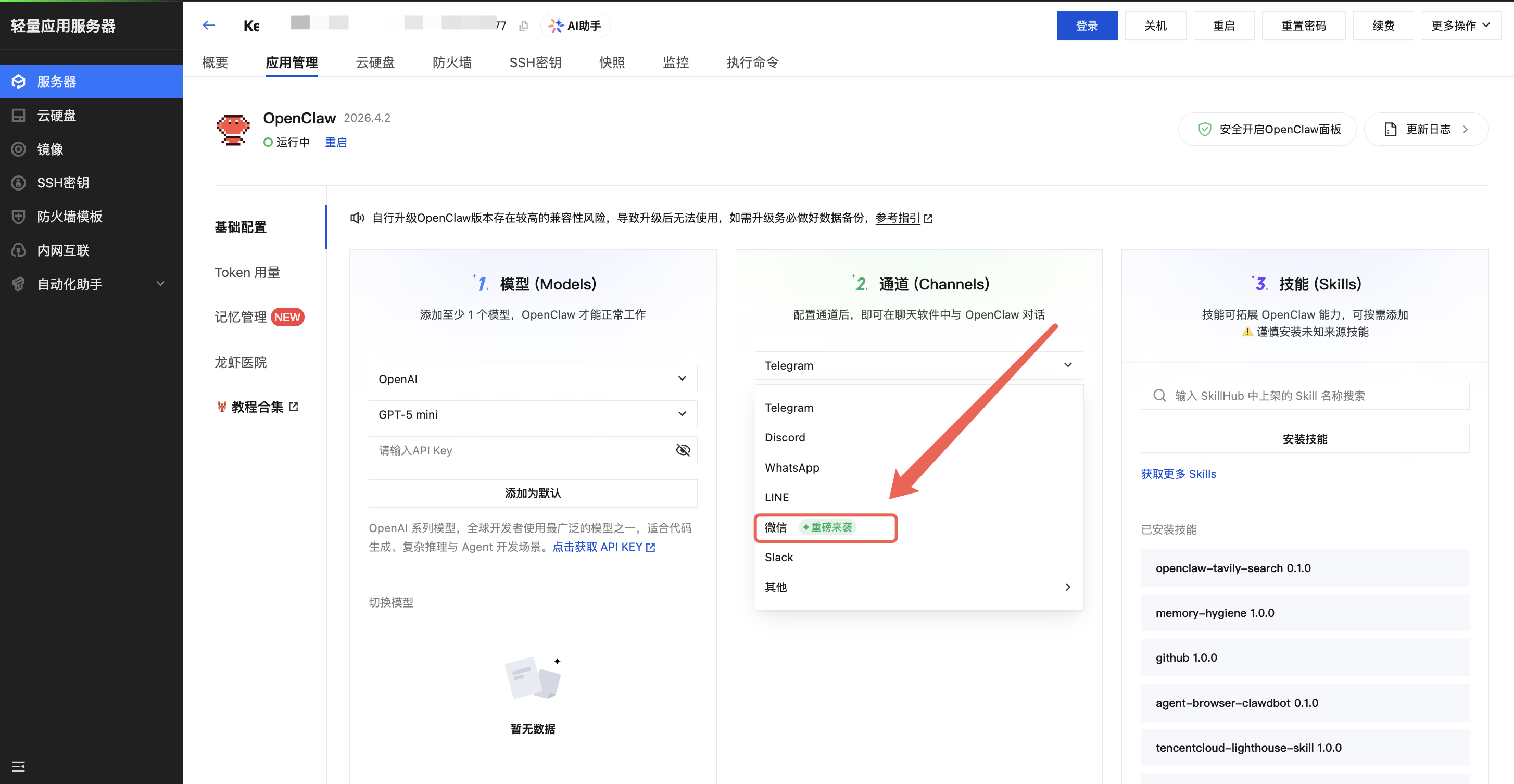
Task: Click the back arrow icon
Action: pyautogui.click(x=209, y=26)
